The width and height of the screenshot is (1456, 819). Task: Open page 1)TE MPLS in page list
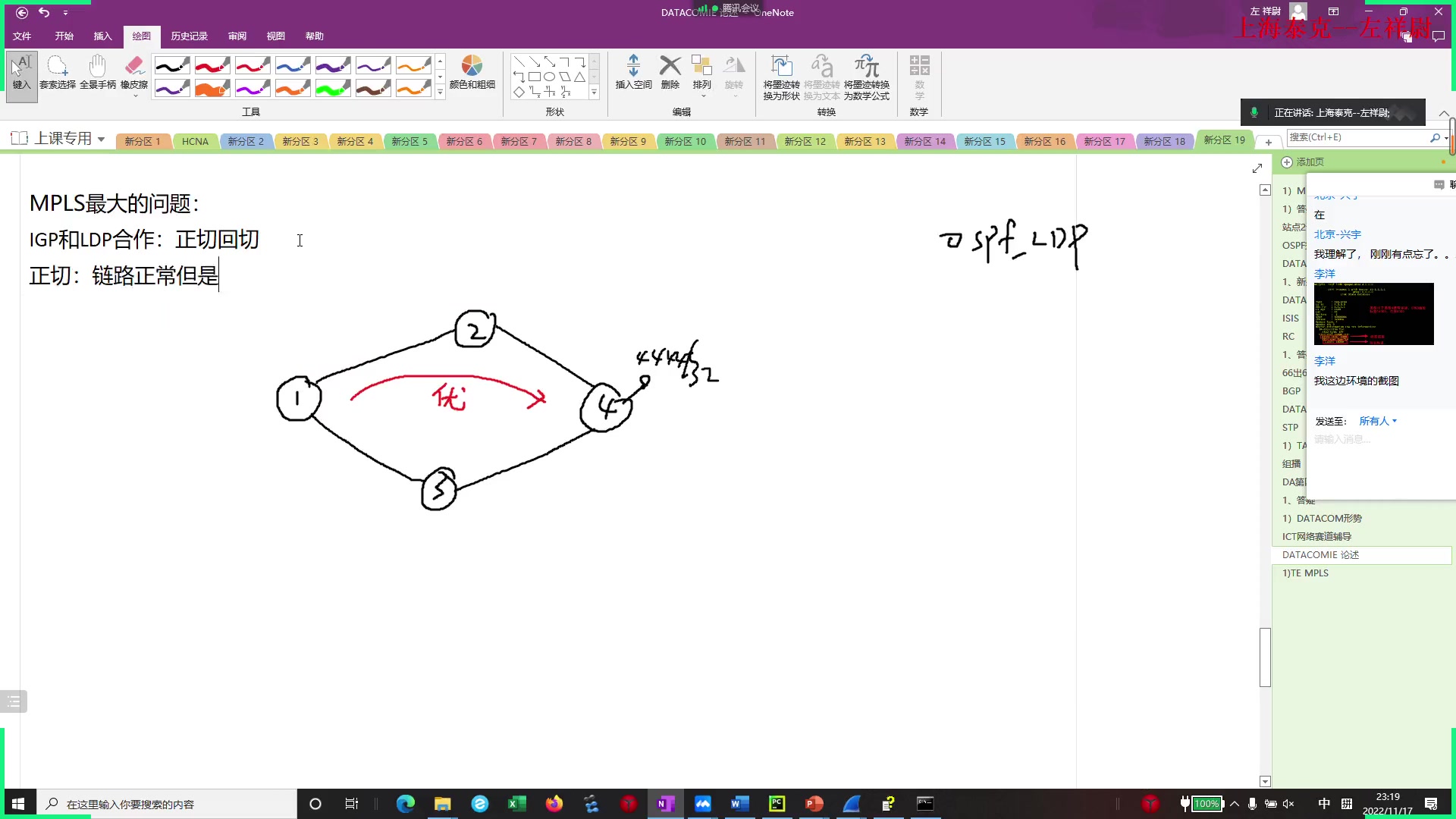1305,573
